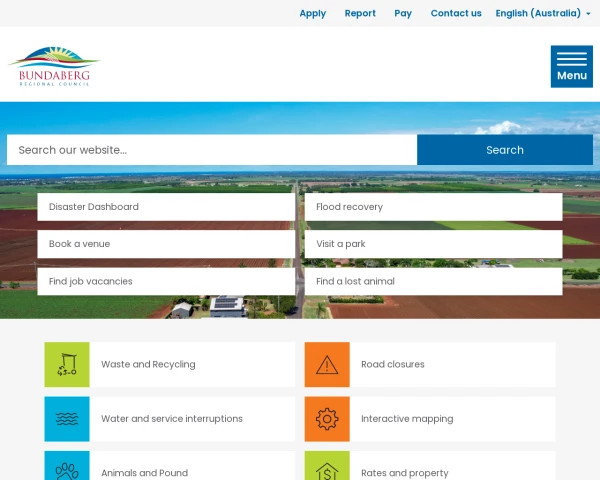Screen dimensions: 600x480
Task: Click the Bundaberg Regional Council logo
Action: pos(54,67)
